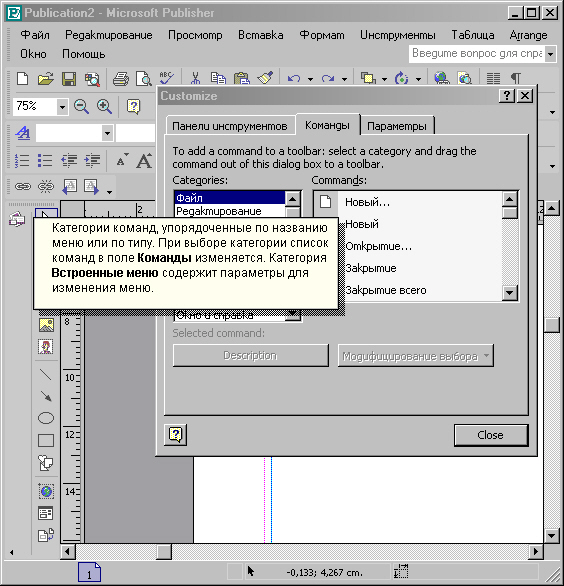Click the Undo arrow icon

(294, 78)
